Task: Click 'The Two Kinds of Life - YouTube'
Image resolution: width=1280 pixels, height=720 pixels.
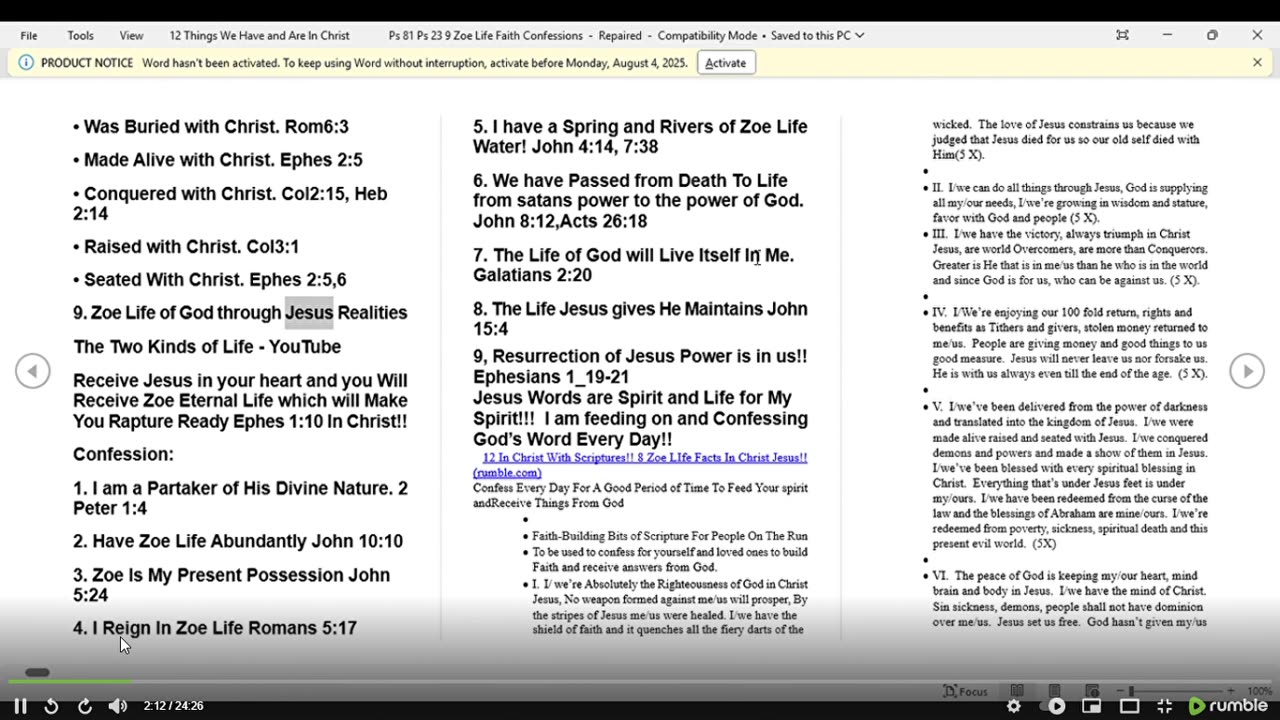Action: pos(207,347)
